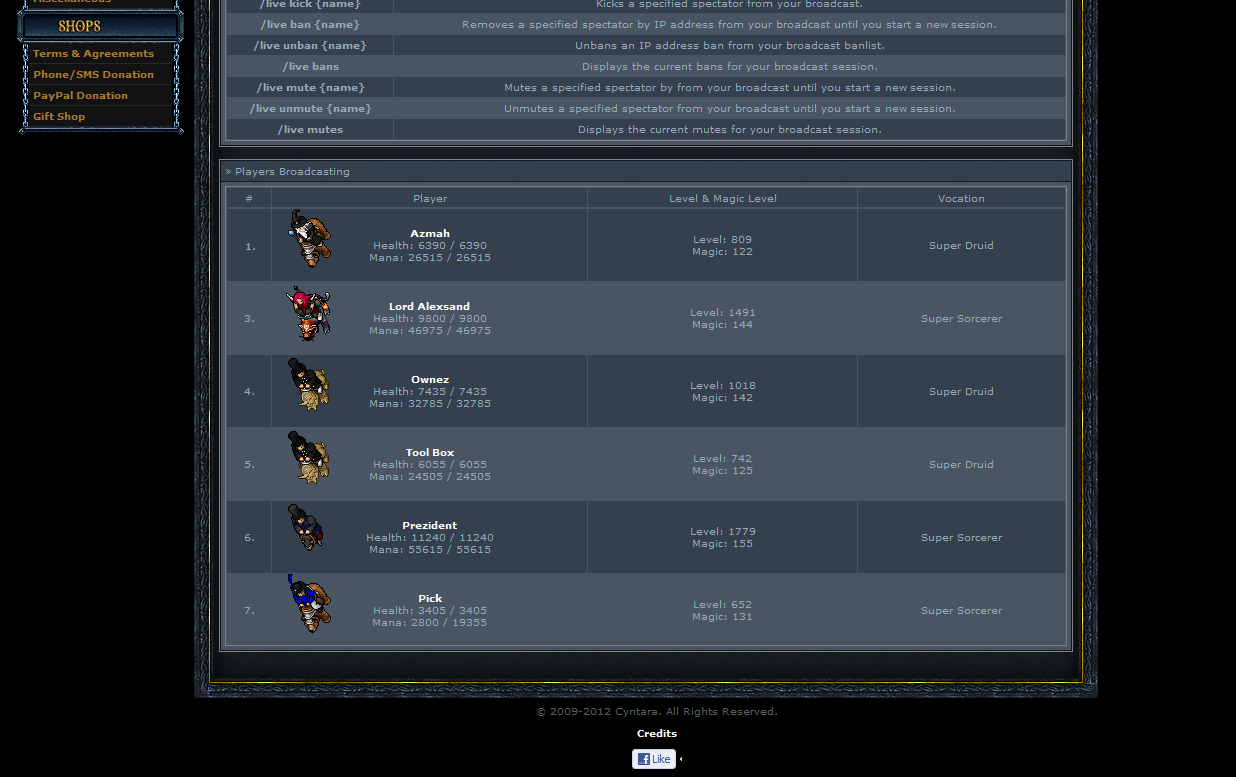This screenshot has height=777, width=1236.
Task: Click Lord Alexsand's Super Sorcerer vocation
Action: (961, 319)
